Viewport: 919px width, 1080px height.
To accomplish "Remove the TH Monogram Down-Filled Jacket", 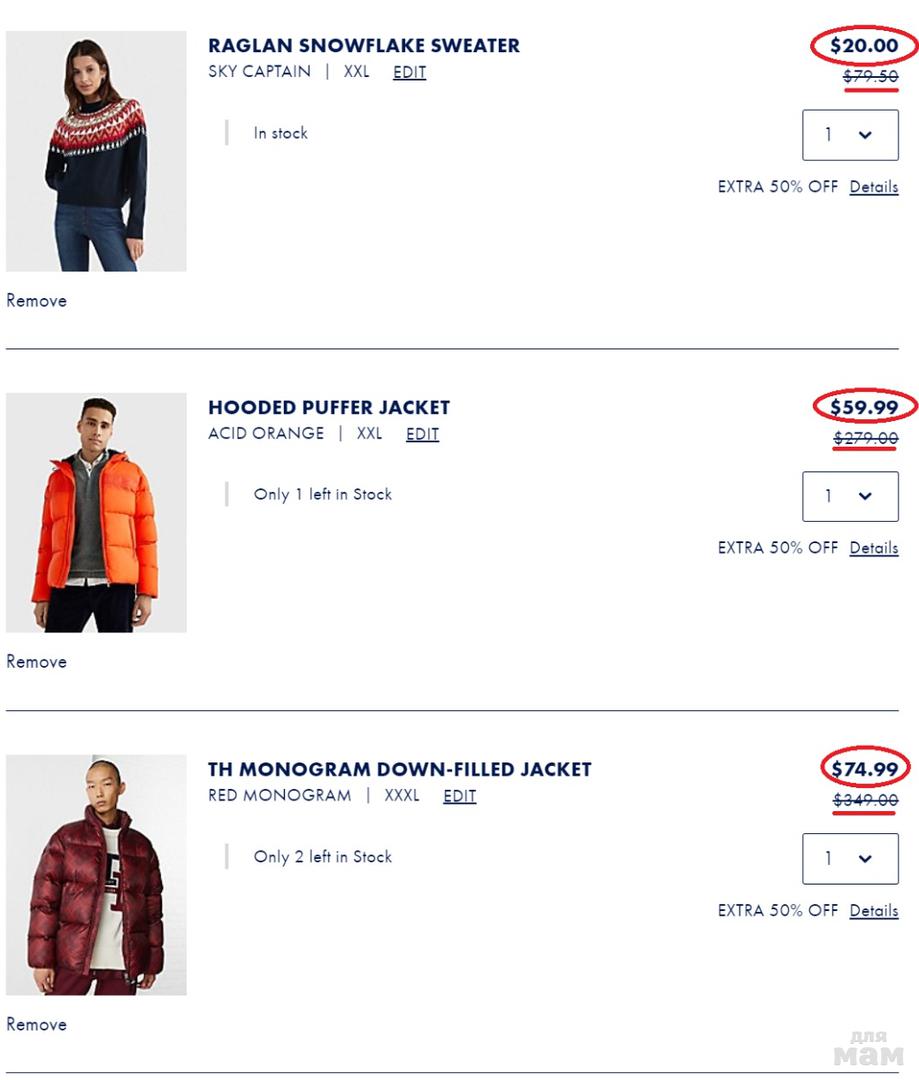I will pos(37,1024).
